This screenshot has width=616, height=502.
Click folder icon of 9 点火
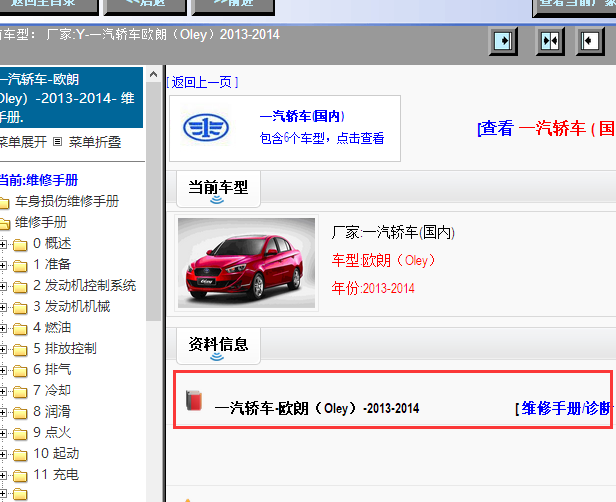pyautogui.click(x=20, y=434)
